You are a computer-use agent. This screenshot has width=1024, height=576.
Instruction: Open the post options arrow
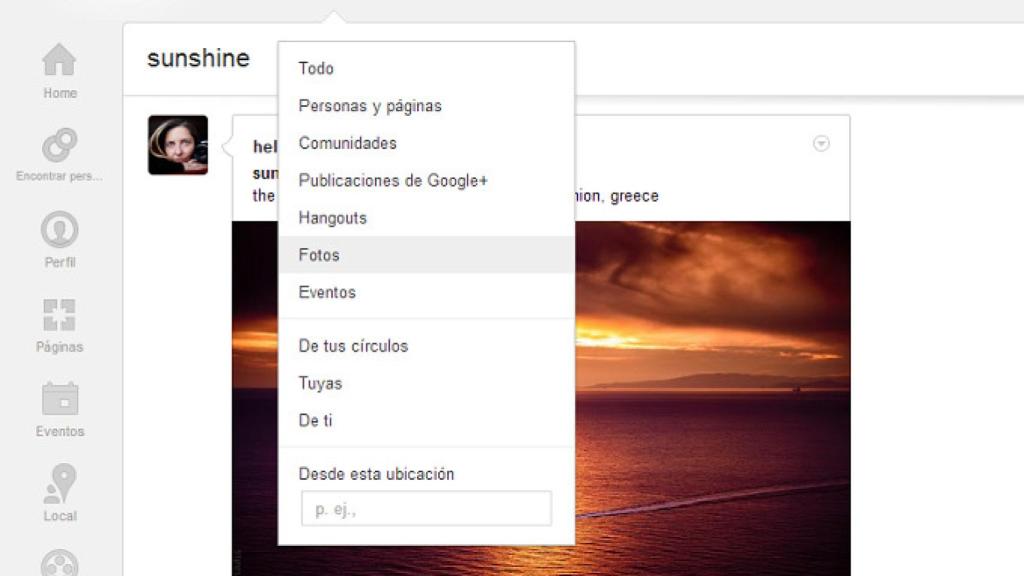click(822, 142)
